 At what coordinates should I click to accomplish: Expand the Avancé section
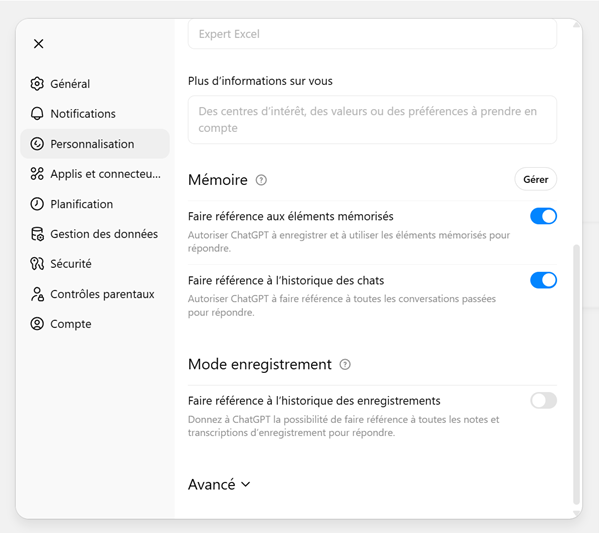click(219, 484)
